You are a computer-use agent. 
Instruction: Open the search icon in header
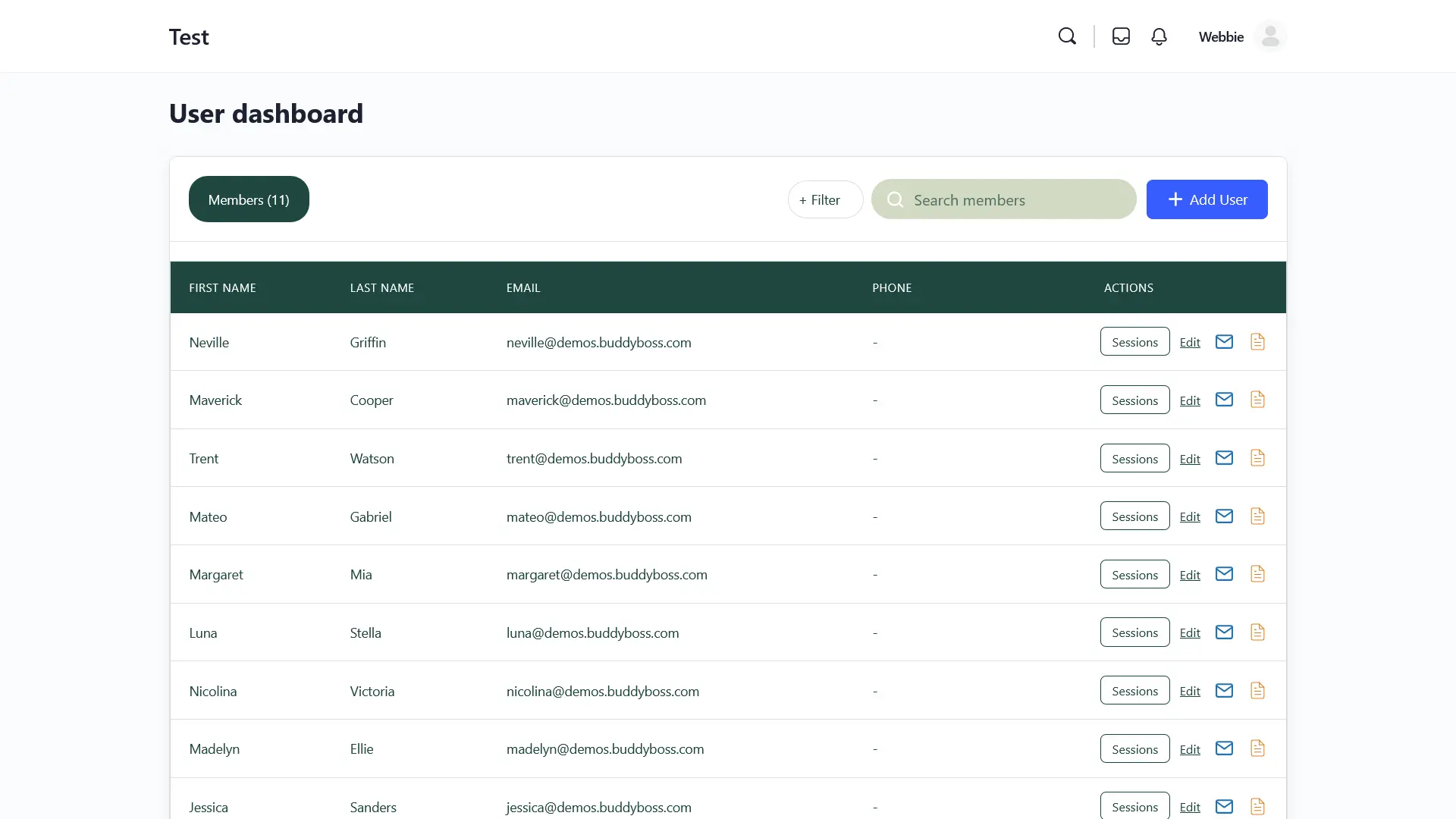pos(1067,36)
